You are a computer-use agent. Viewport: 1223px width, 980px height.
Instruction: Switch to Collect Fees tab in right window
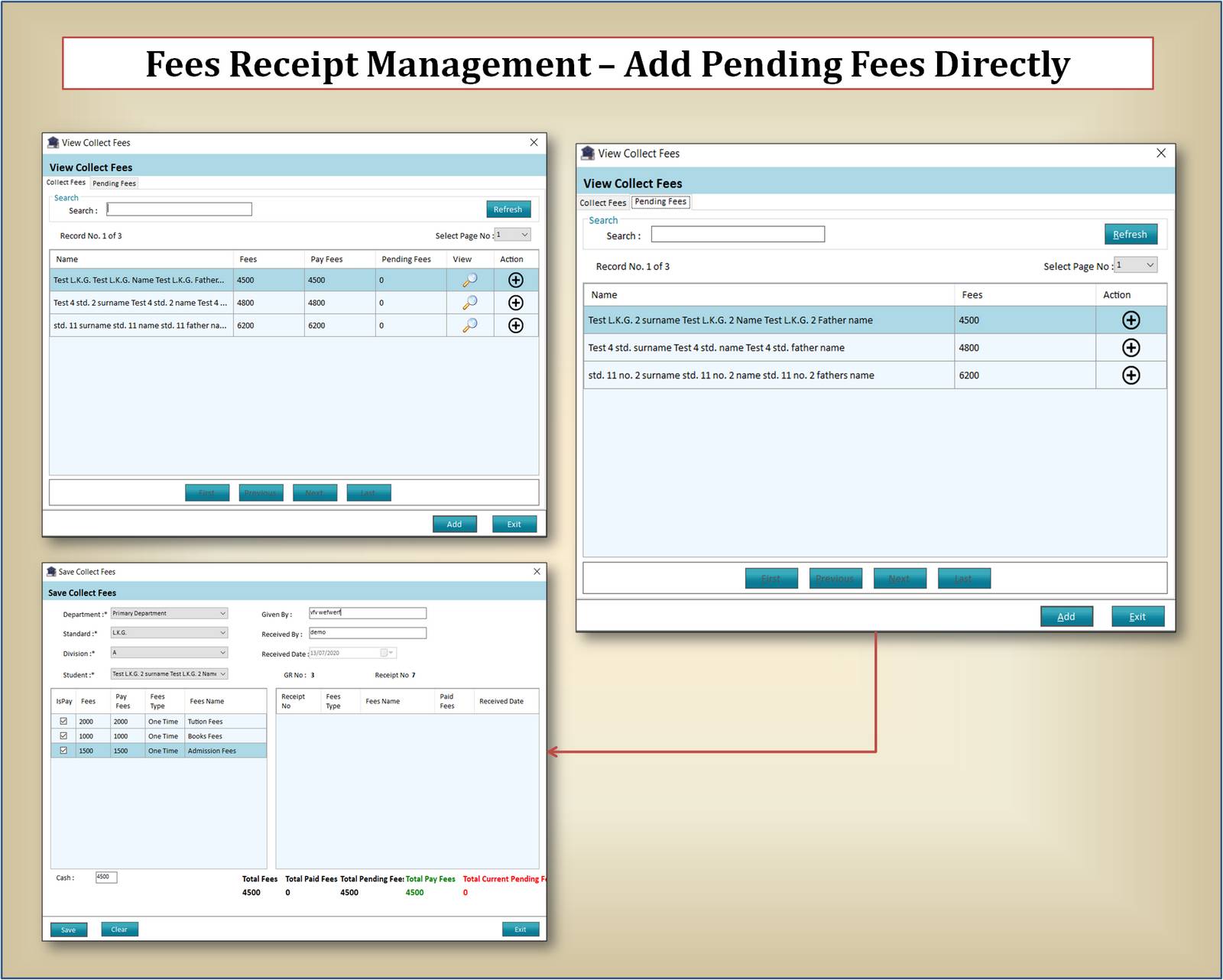coord(602,203)
